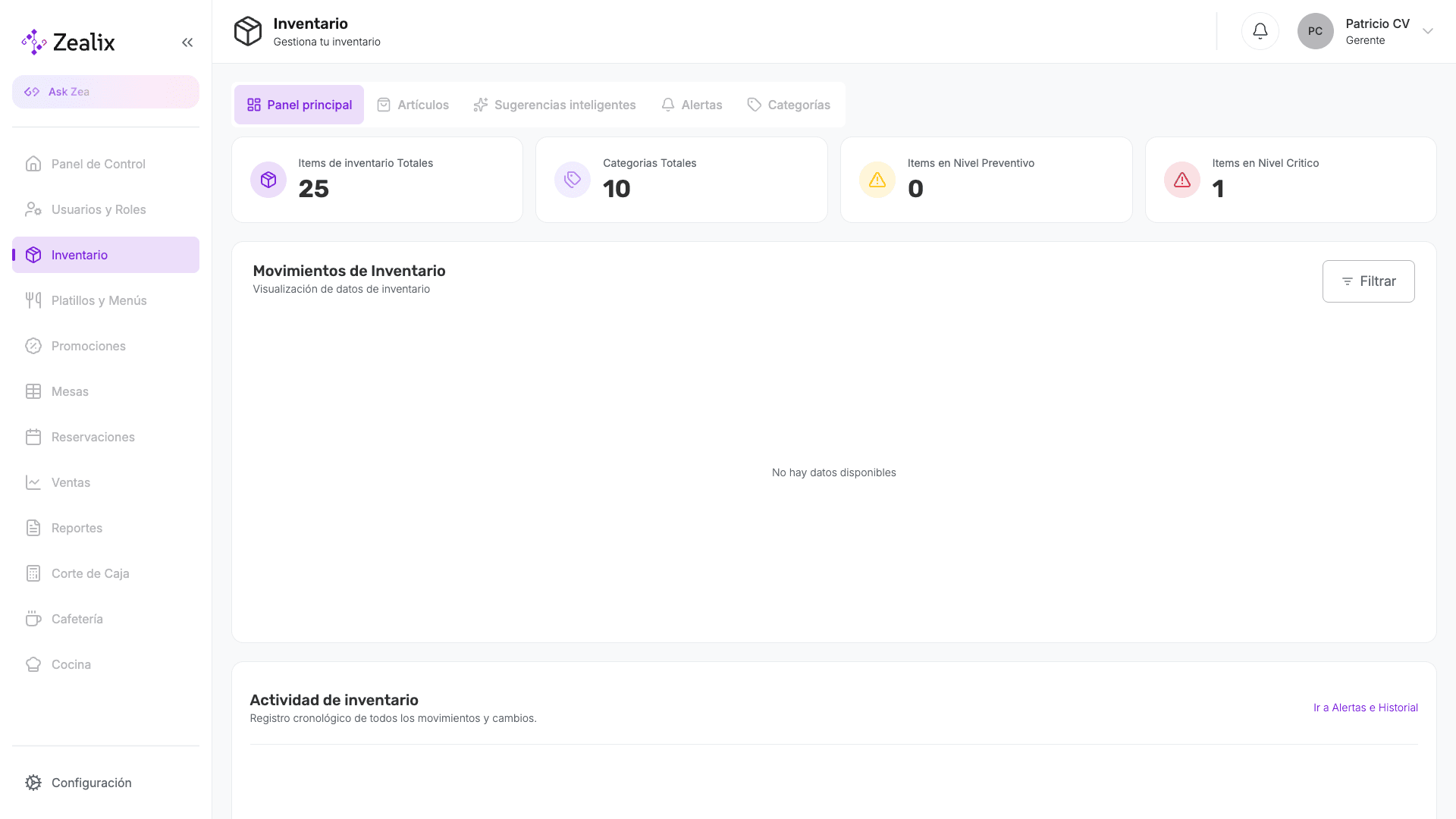Click the Inventario header box icon
The image size is (1456, 819).
[248, 31]
